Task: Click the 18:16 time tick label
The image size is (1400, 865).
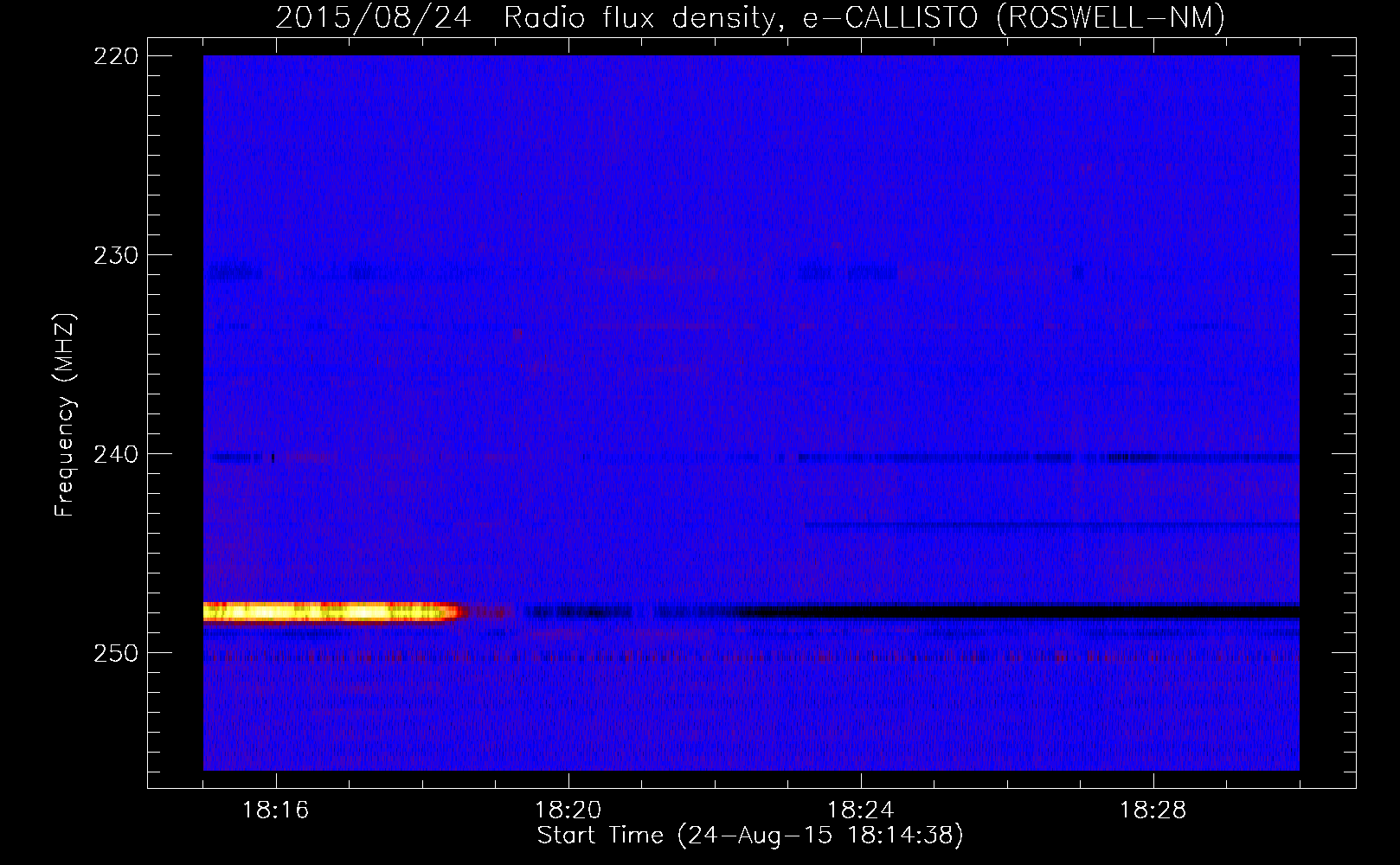Action: click(275, 811)
